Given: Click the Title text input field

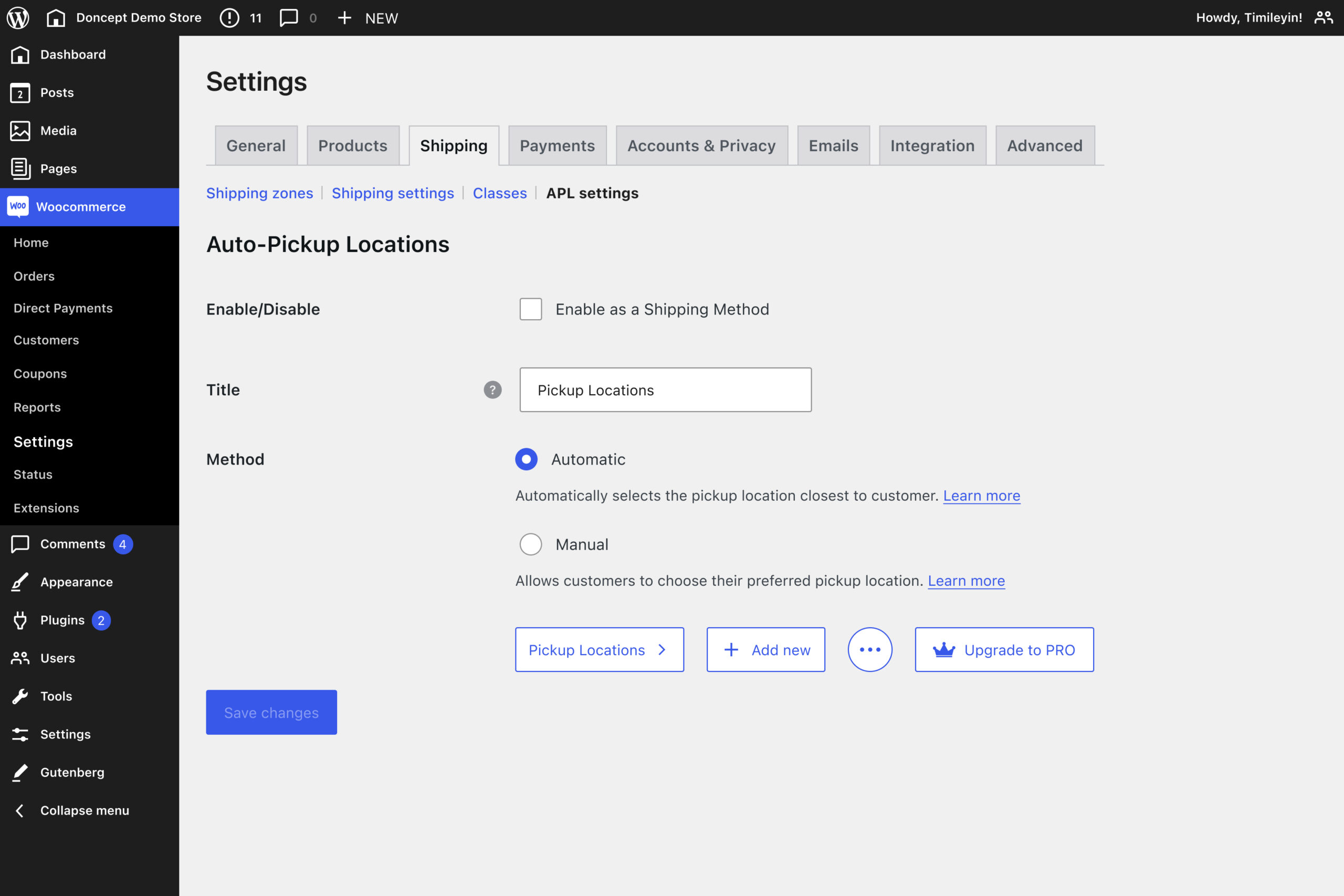Looking at the screenshot, I should coord(665,389).
